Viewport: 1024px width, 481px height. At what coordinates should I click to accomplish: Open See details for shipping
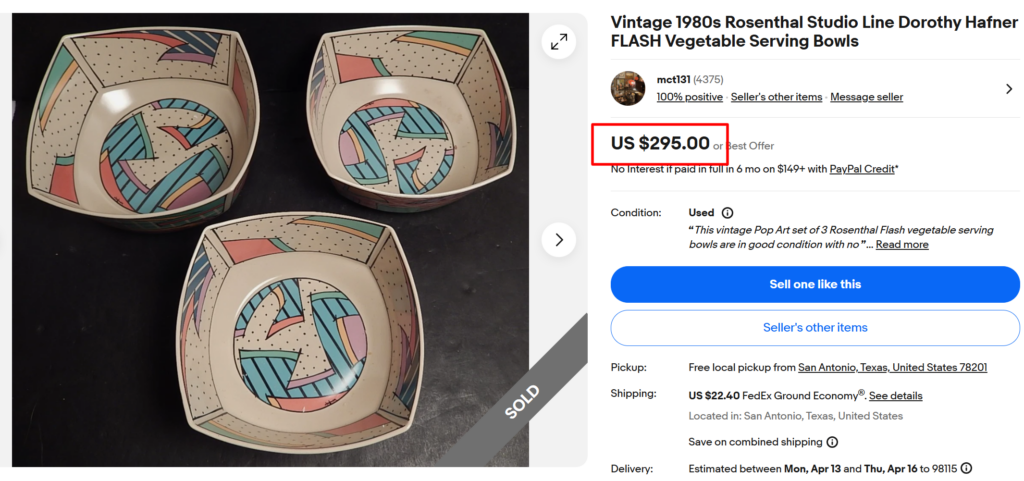pyautogui.click(x=895, y=396)
